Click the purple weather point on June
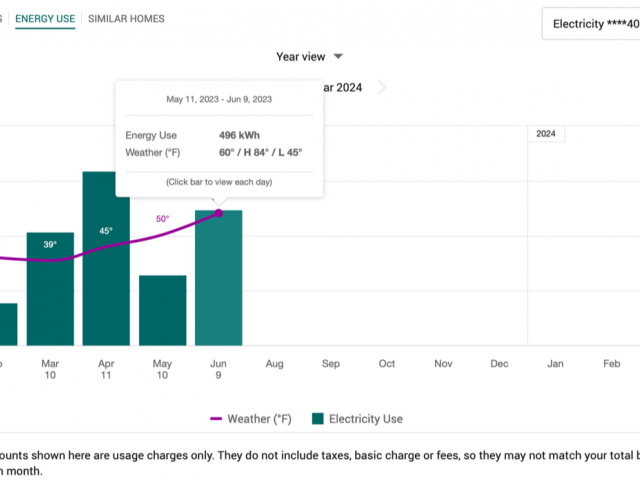This screenshot has width=640, height=480. coord(218,213)
